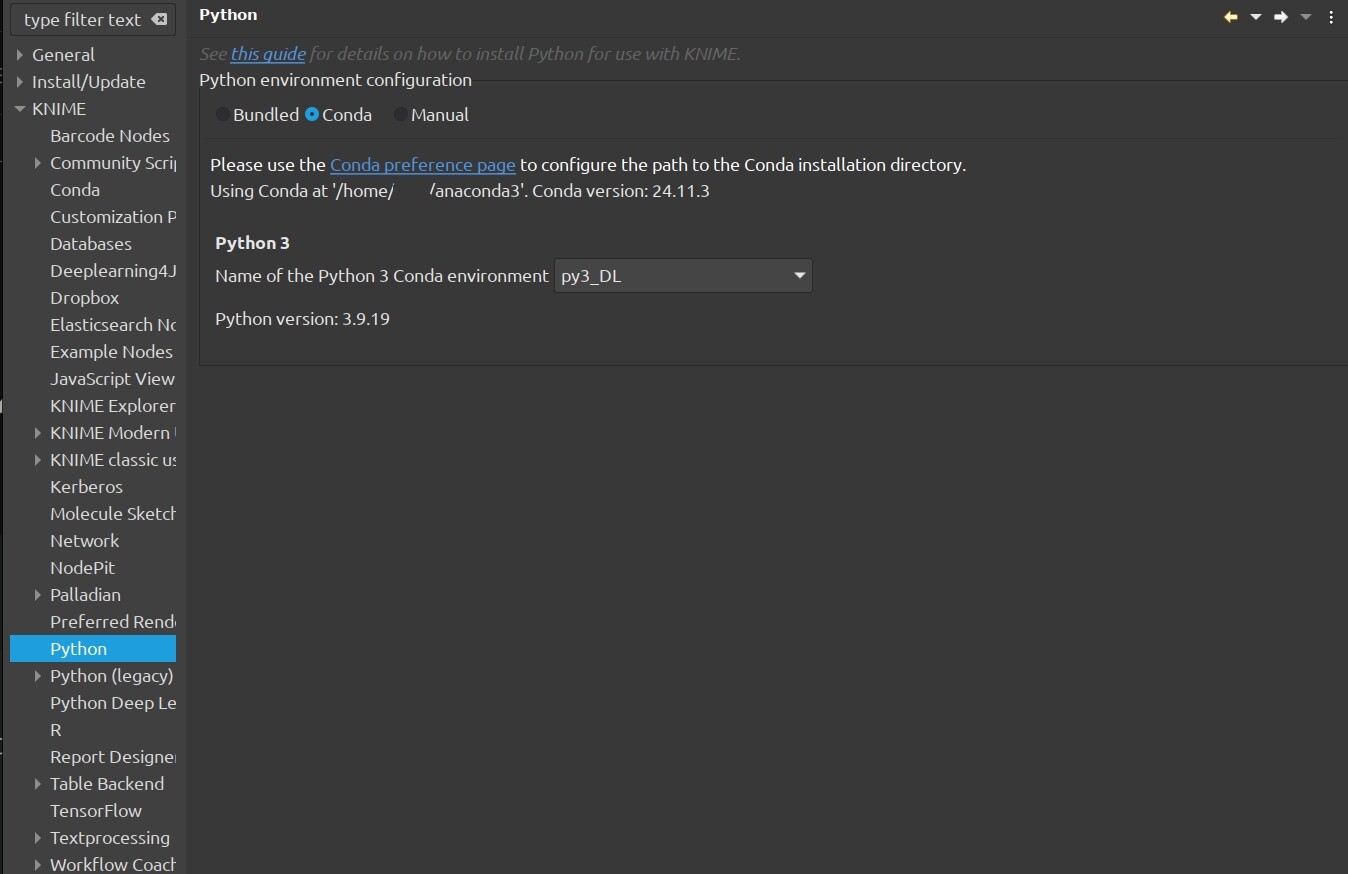This screenshot has height=874, width=1348.
Task: Click the 'Conda version: 24.11.3' text
Action: point(621,191)
